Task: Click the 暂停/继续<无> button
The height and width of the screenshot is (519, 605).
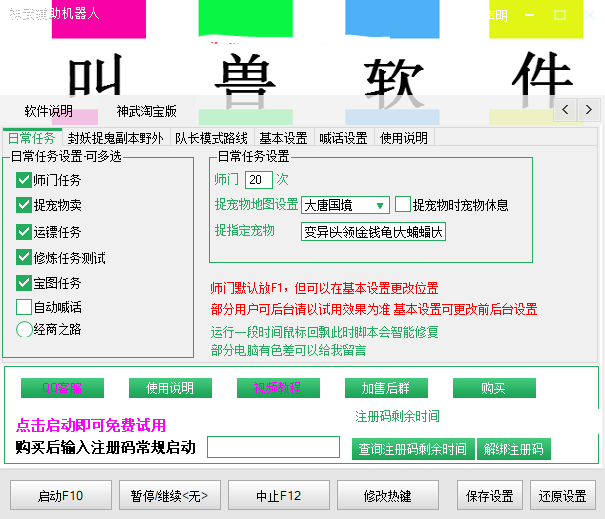Action: tap(170, 495)
